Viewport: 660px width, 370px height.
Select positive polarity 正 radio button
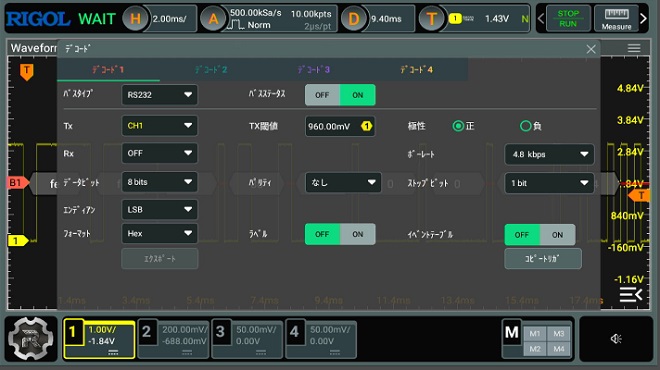(458, 126)
